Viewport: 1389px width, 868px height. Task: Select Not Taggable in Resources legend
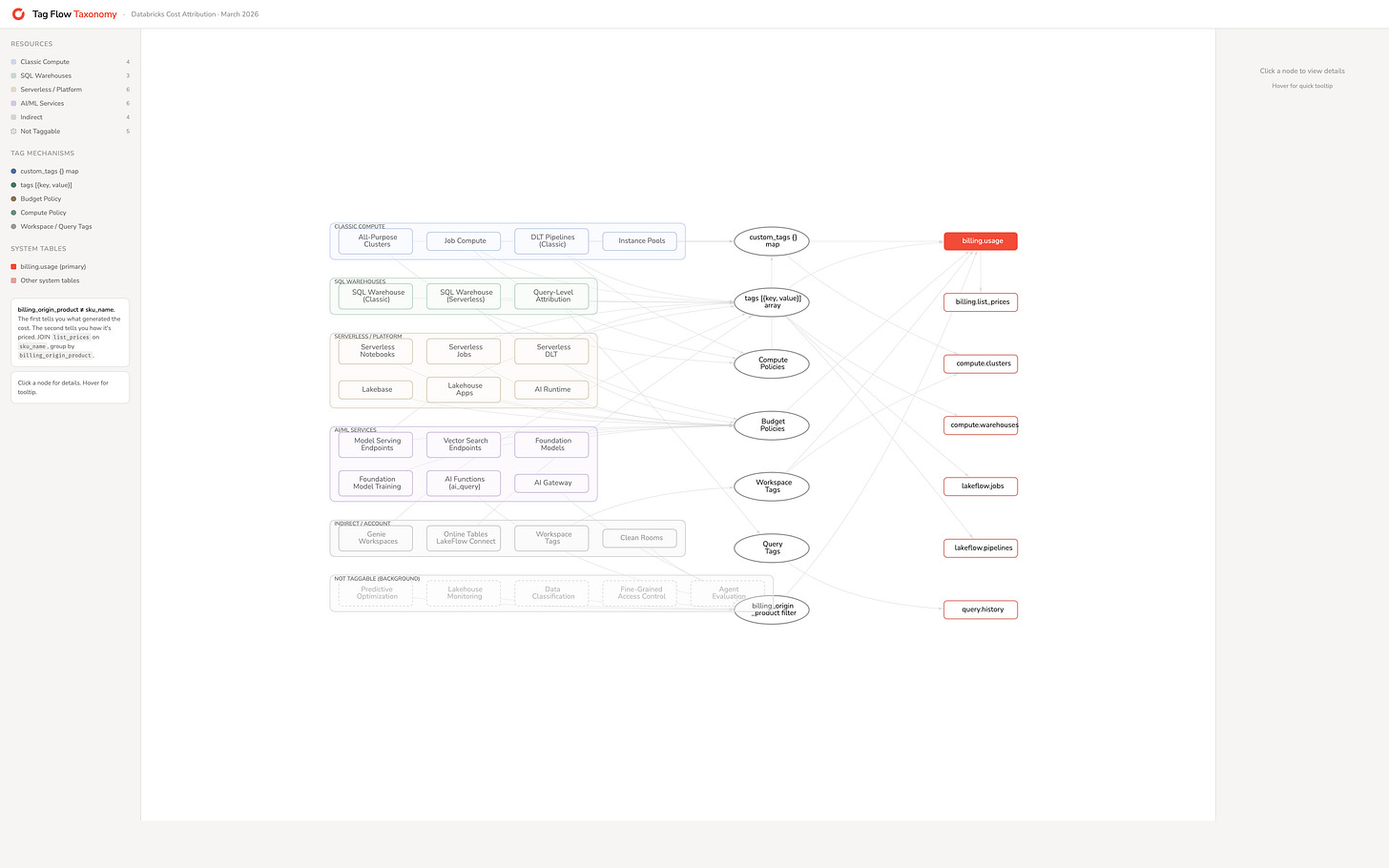click(x=70, y=132)
